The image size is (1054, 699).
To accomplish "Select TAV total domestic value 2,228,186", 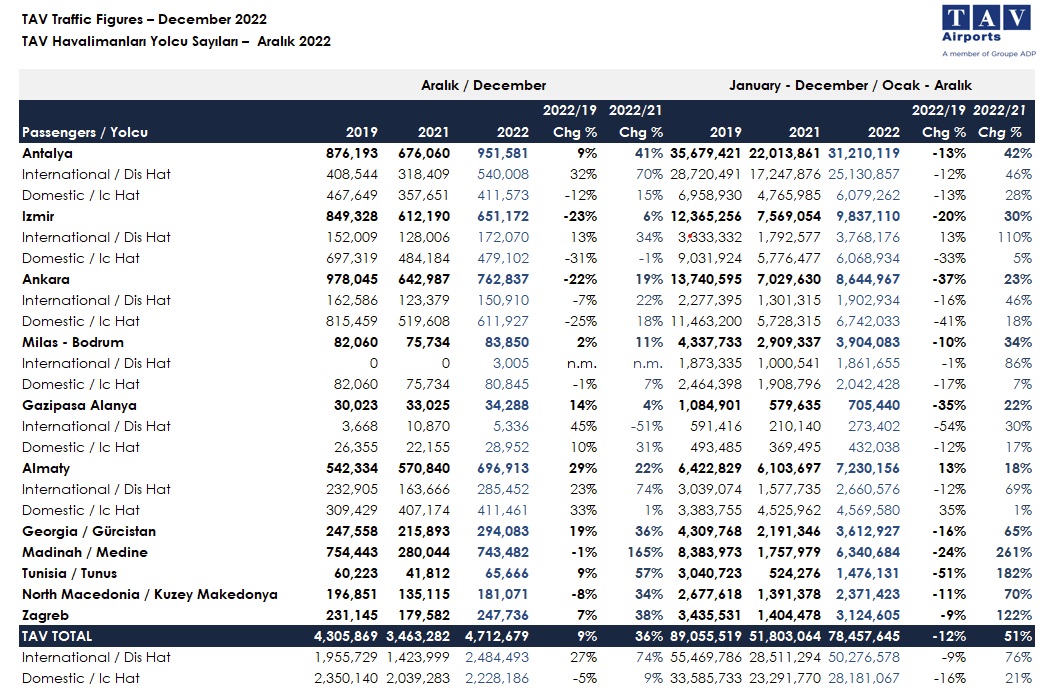I will click(497, 679).
